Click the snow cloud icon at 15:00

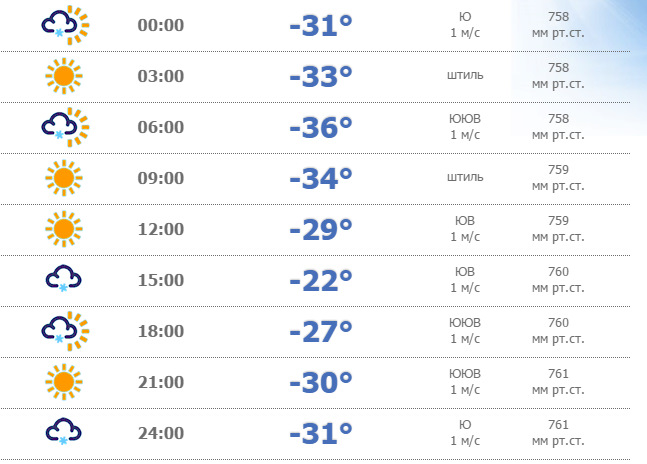pyautogui.click(x=63, y=279)
